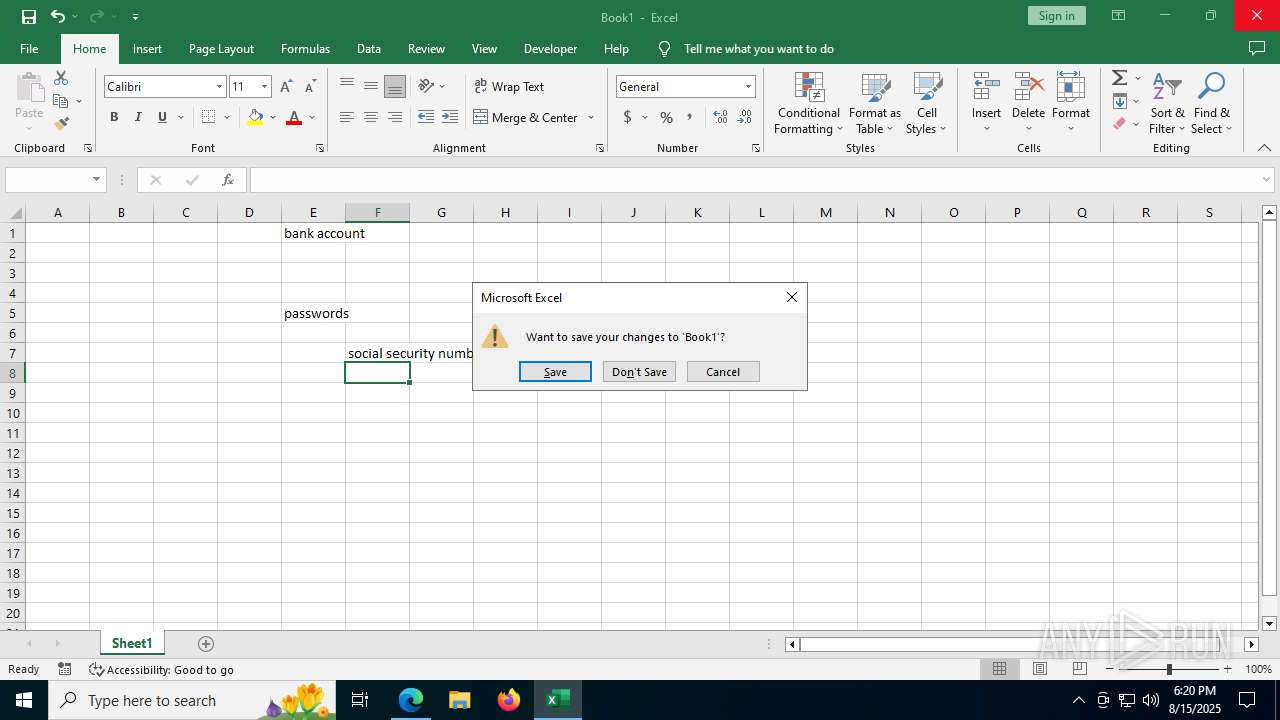
Task: Click the Borders icon
Action: pyautogui.click(x=209, y=117)
